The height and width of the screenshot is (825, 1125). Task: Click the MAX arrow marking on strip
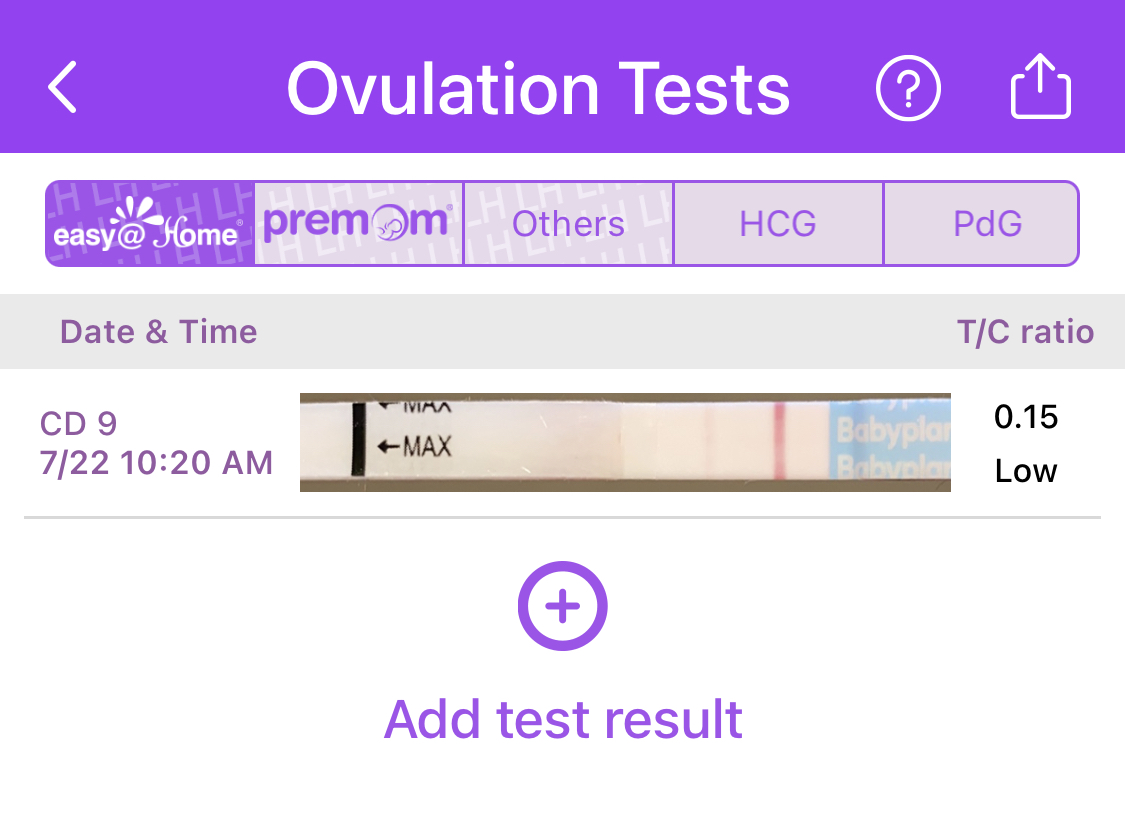click(414, 444)
